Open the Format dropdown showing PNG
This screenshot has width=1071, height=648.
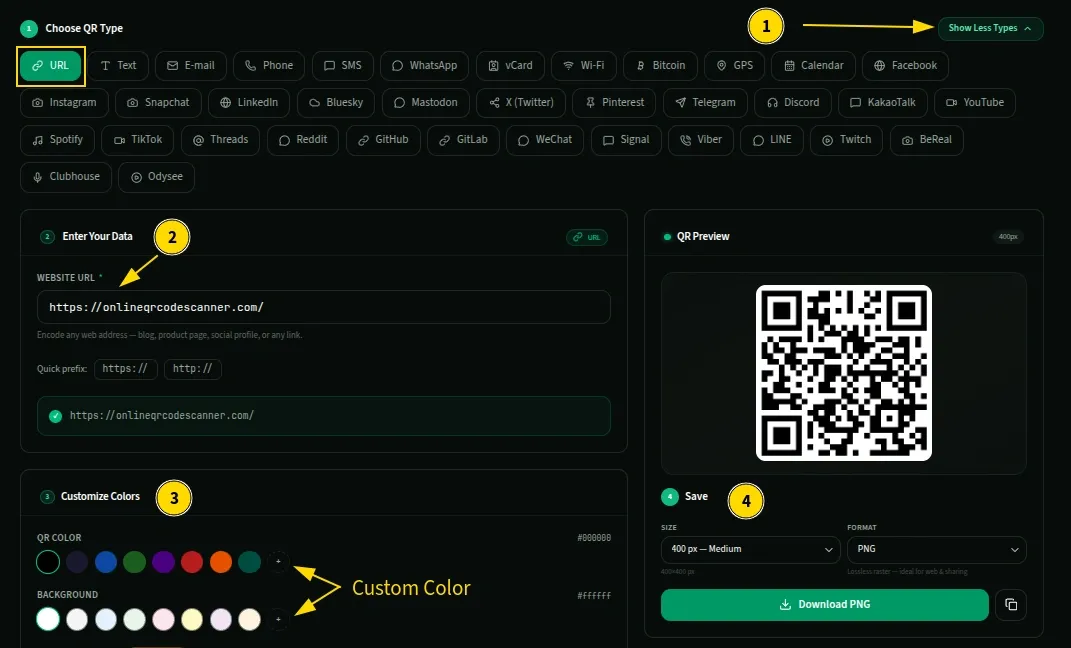click(936, 549)
